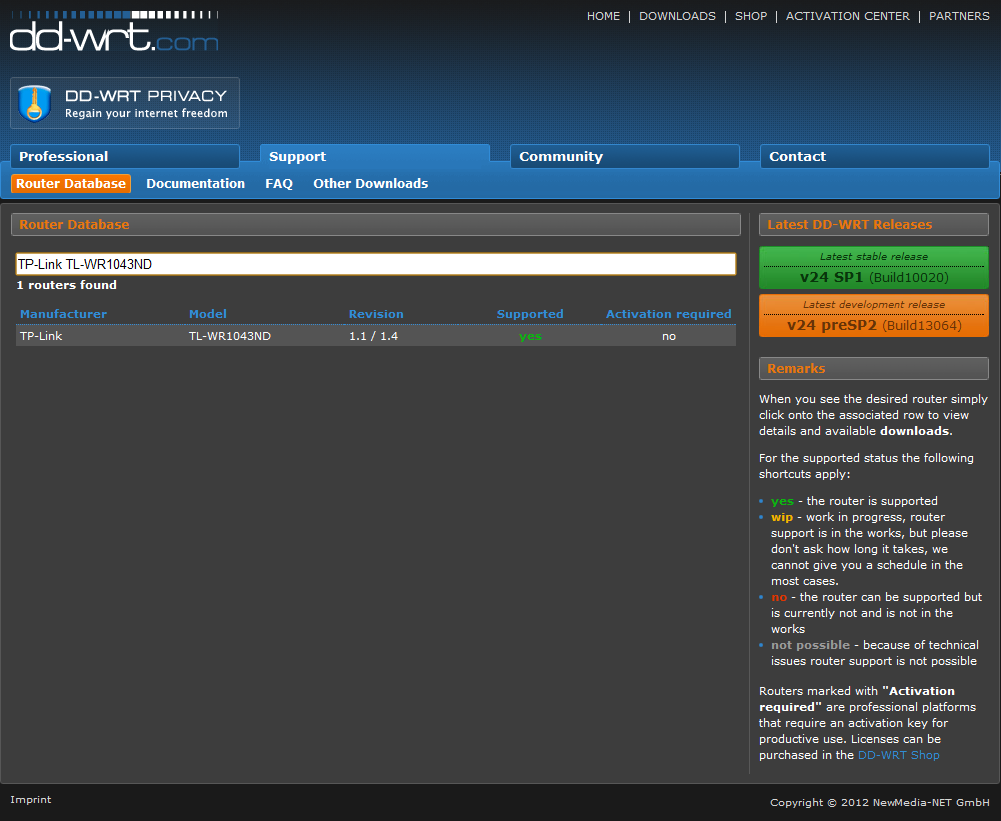Image resolution: width=1001 pixels, height=821 pixels.
Task: Click the 1.1 / 1.4 revision cell
Action: (373, 336)
